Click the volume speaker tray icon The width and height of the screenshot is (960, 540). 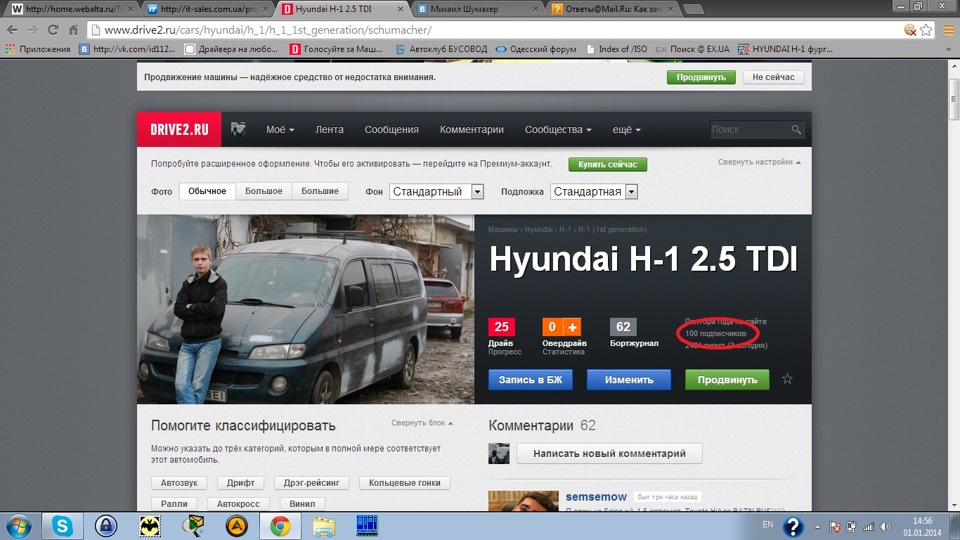tap(885, 527)
